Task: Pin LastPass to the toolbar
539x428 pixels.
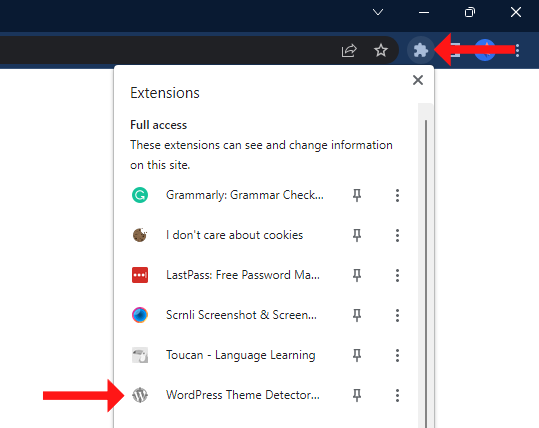Action: click(357, 275)
